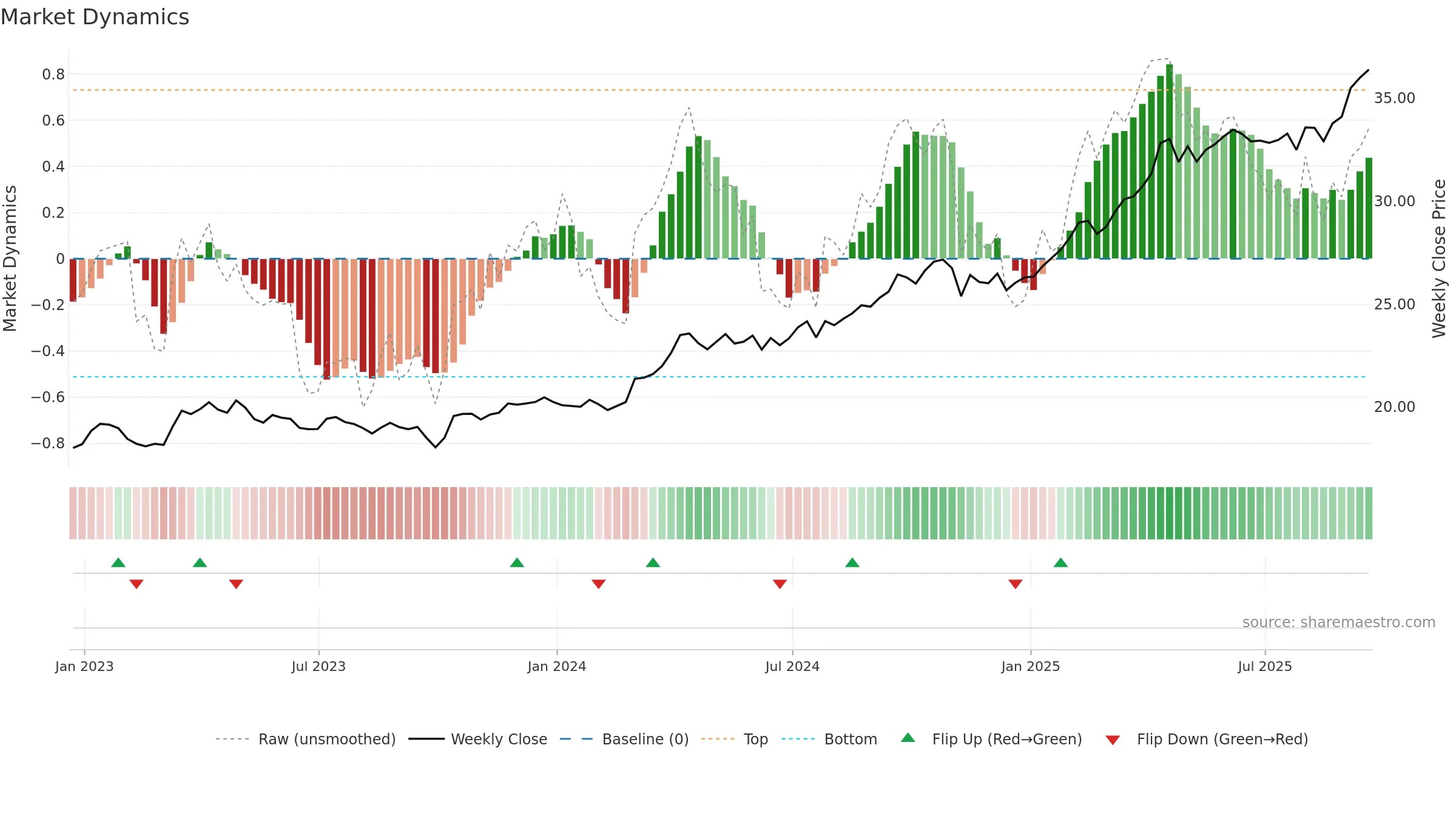Click the '0.4' left axis tick label
Image resolution: width=1456 pixels, height=819 pixels.
click(53, 166)
